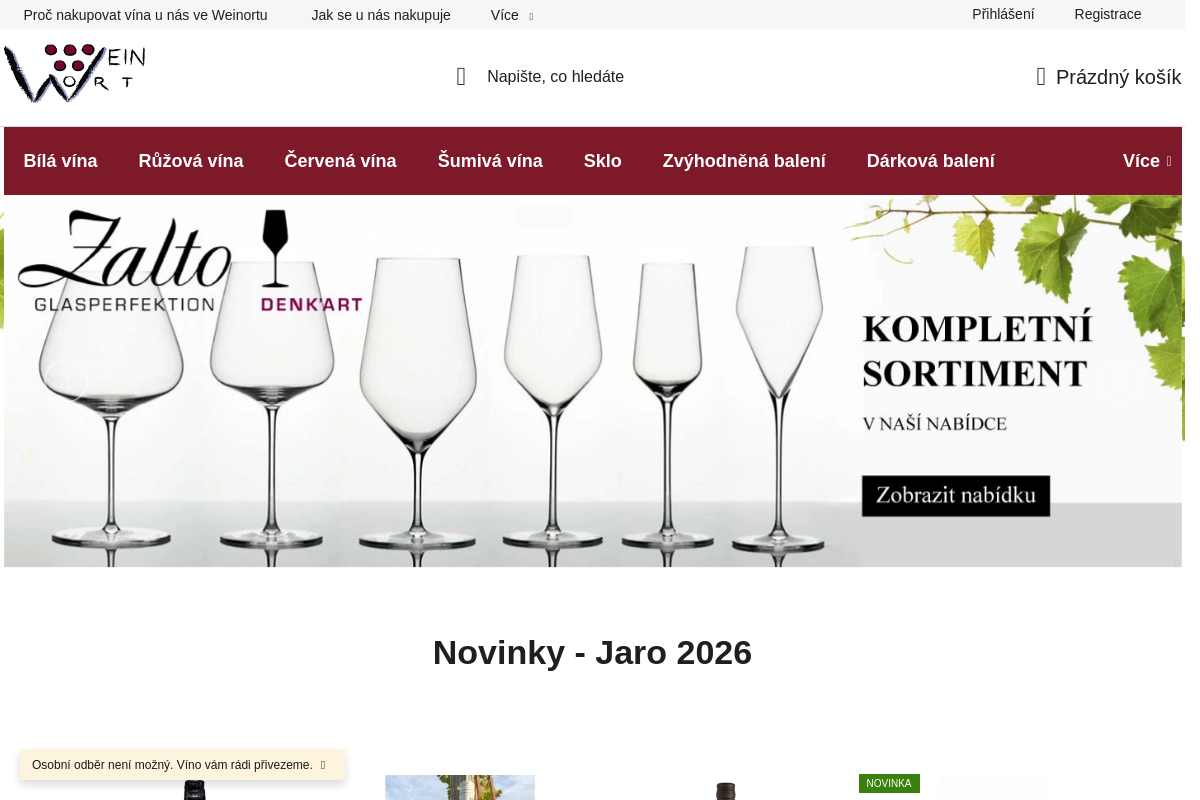The image size is (1200, 800).
Task: Open the Bílá vína category
Action: (60, 160)
